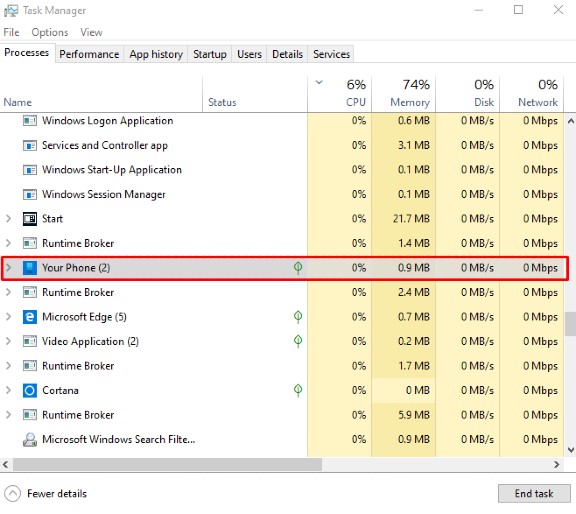Click the Cortana circle icon
576x514 pixels.
pos(30,390)
